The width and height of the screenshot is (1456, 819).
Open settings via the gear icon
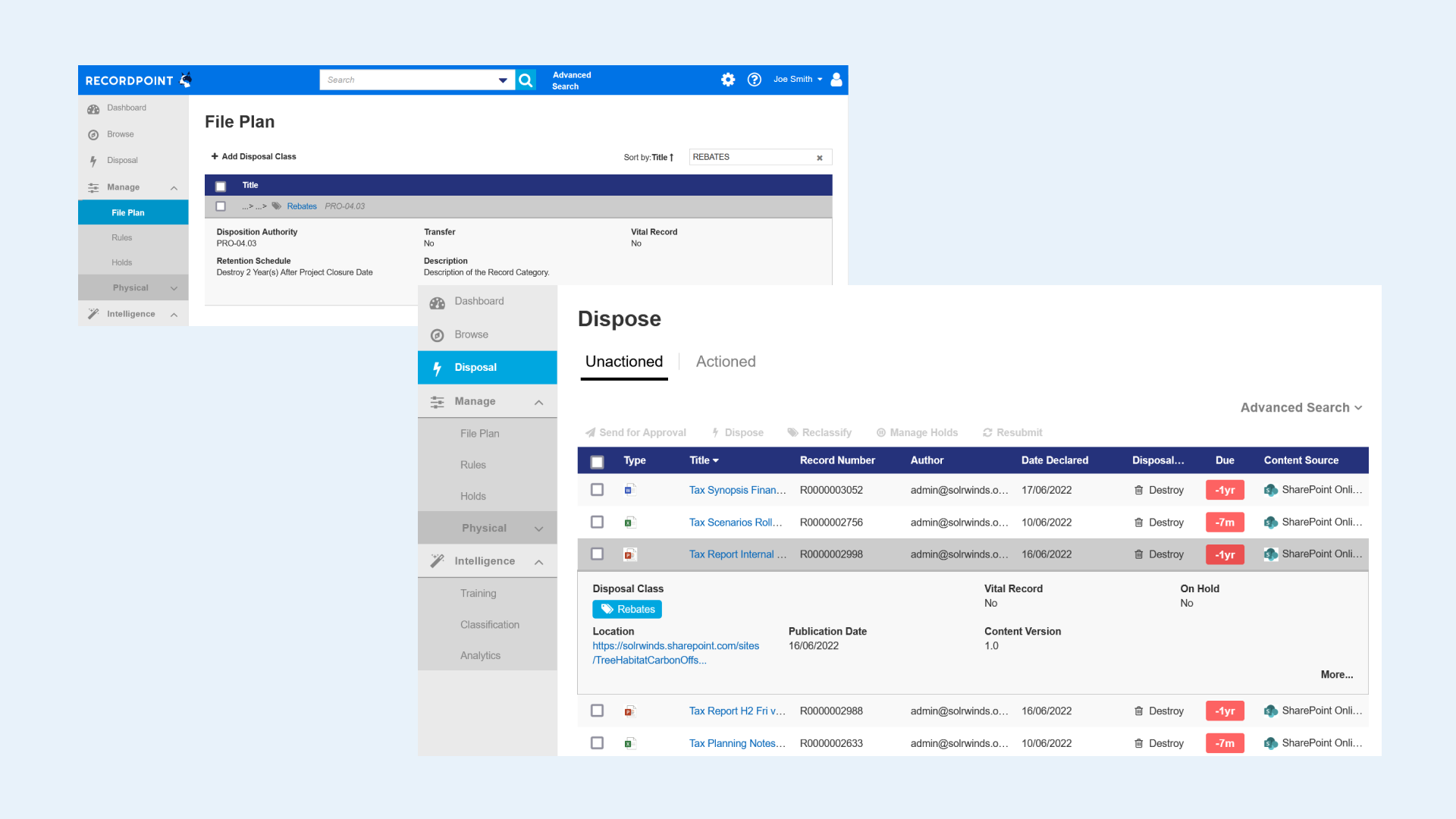click(728, 80)
